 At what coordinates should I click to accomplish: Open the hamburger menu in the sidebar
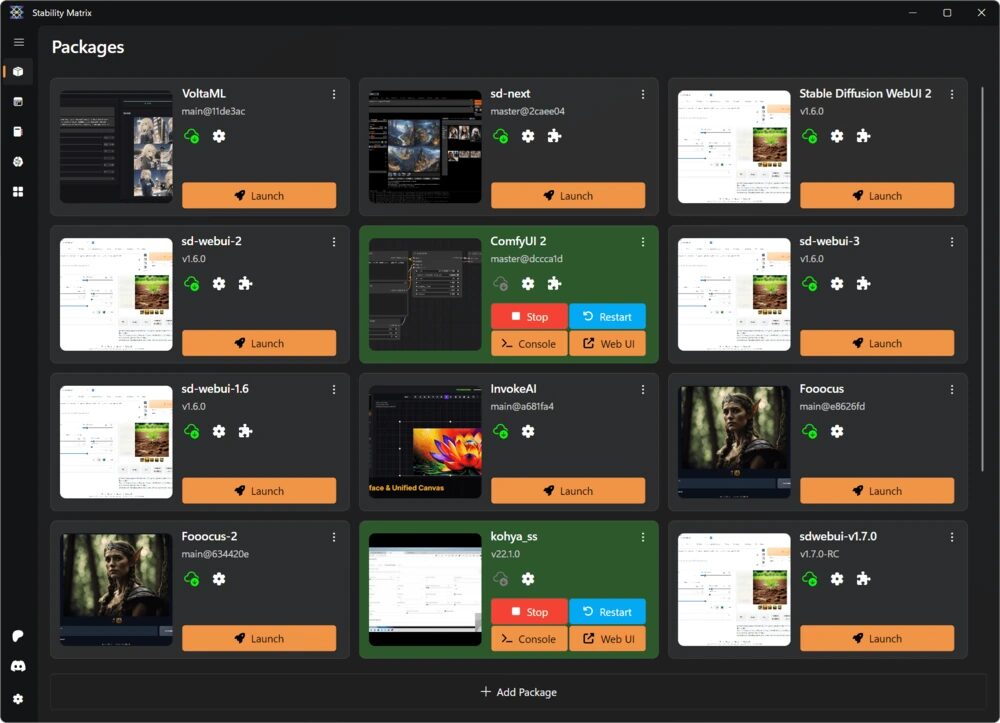pos(18,42)
